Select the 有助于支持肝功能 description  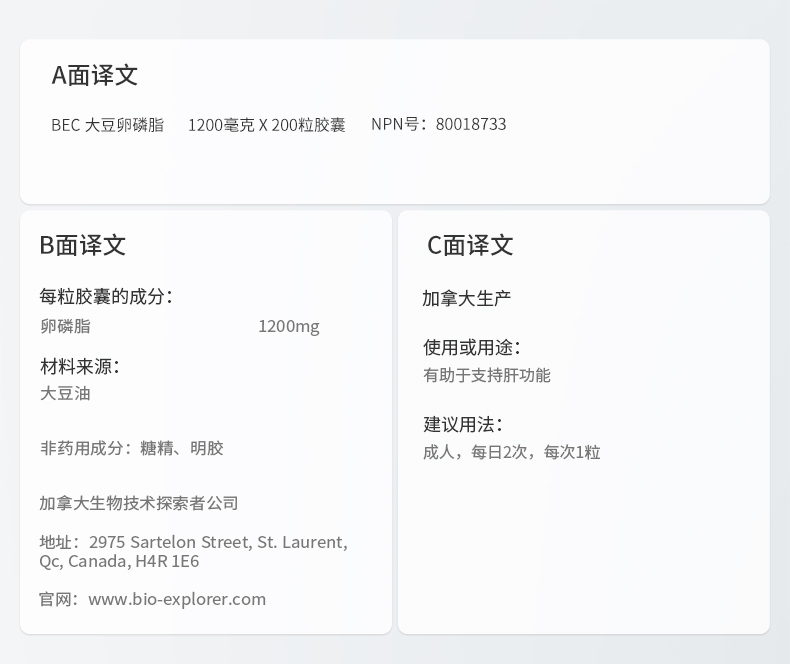pos(486,375)
